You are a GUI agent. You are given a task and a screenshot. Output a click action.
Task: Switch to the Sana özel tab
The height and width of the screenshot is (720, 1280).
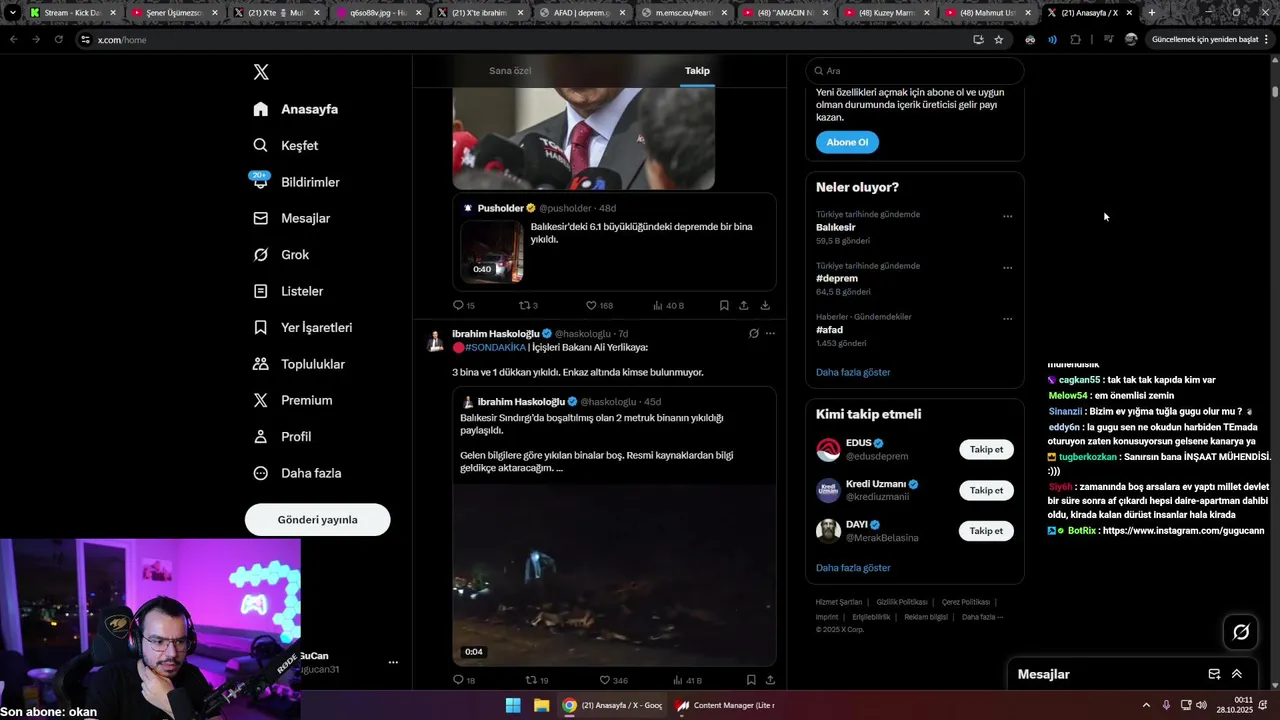(510, 71)
